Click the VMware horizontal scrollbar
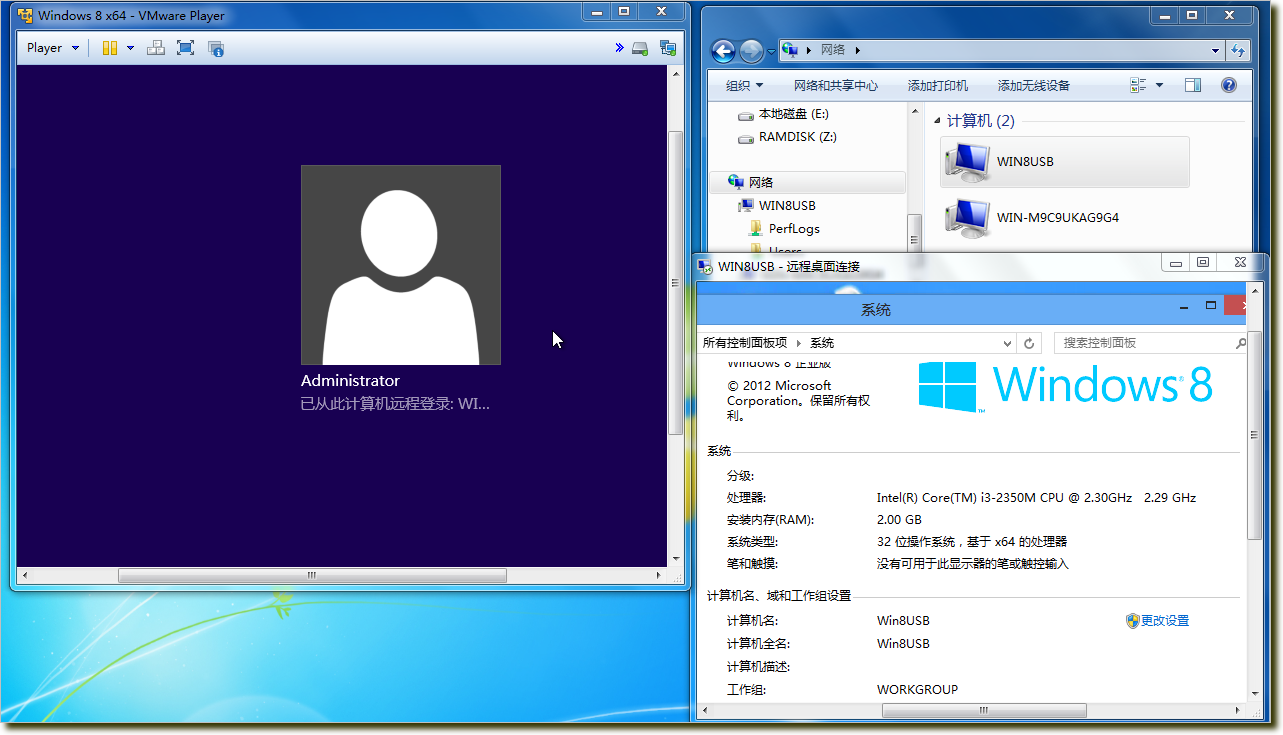The image size is (1283, 735). pyautogui.click(x=312, y=575)
